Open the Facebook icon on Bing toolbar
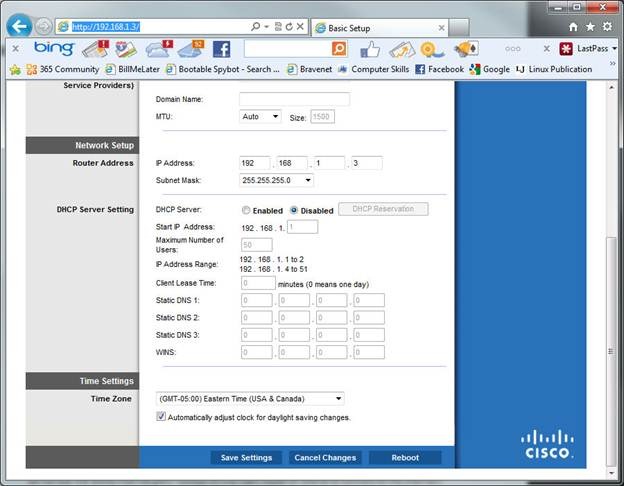 (x=221, y=49)
